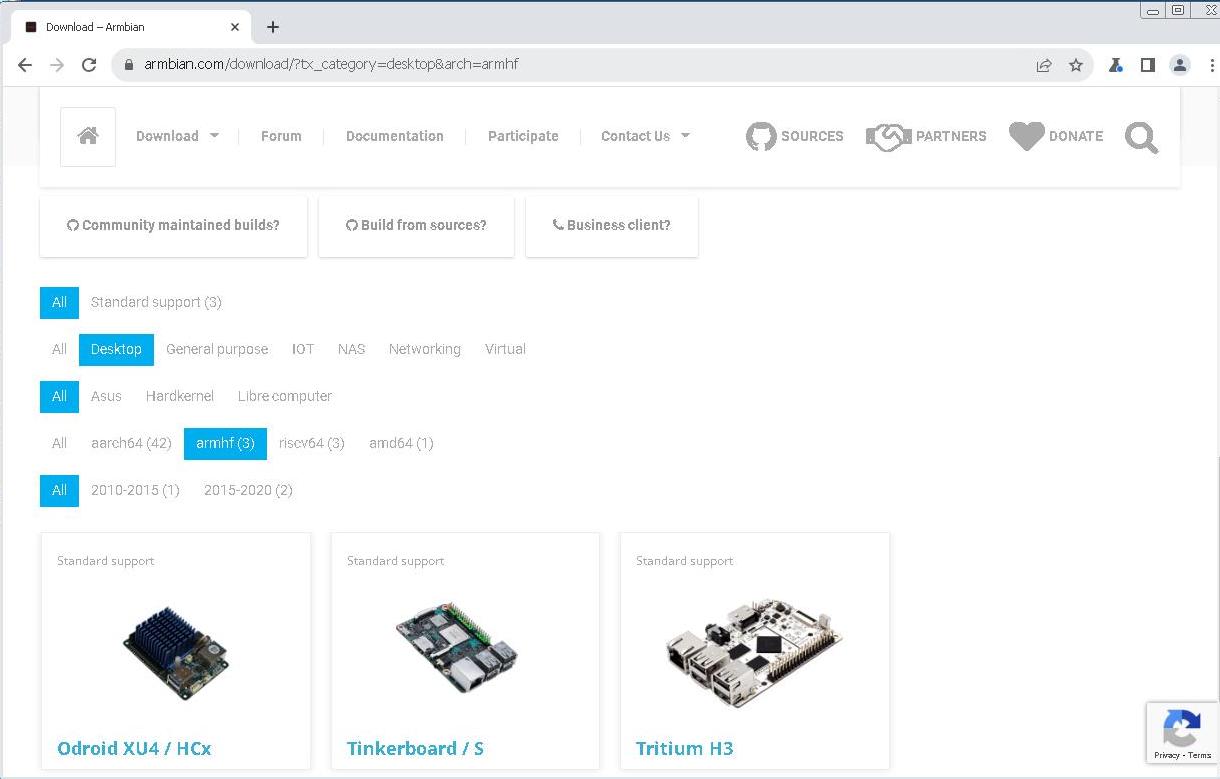Select the 2015-2020 (2) year filter
Viewport: 1220px width, 779px height.
248,490
